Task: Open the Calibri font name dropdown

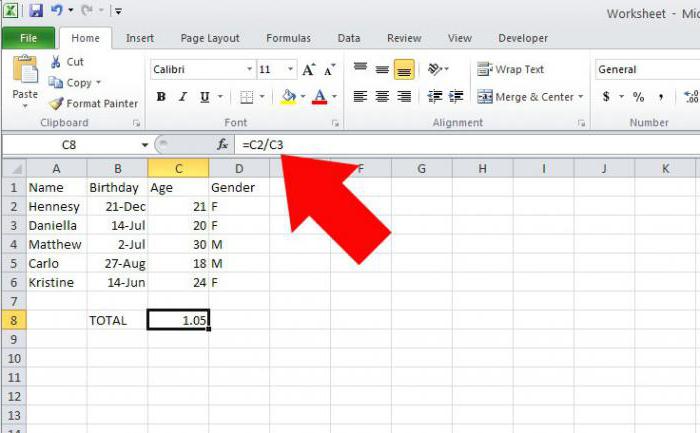Action: [x=250, y=69]
